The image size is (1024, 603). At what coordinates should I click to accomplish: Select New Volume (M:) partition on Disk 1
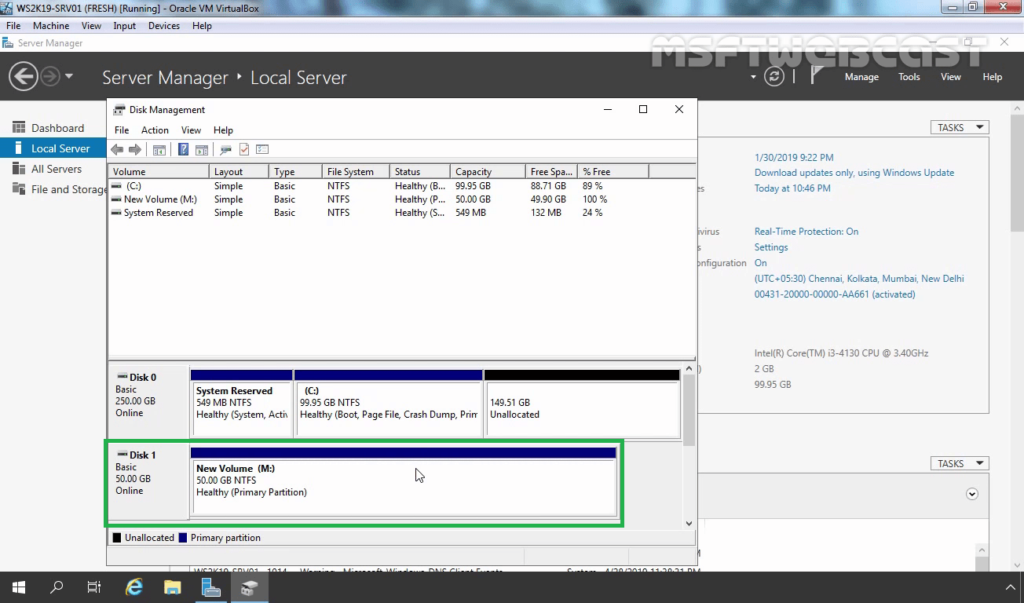tap(404, 481)
